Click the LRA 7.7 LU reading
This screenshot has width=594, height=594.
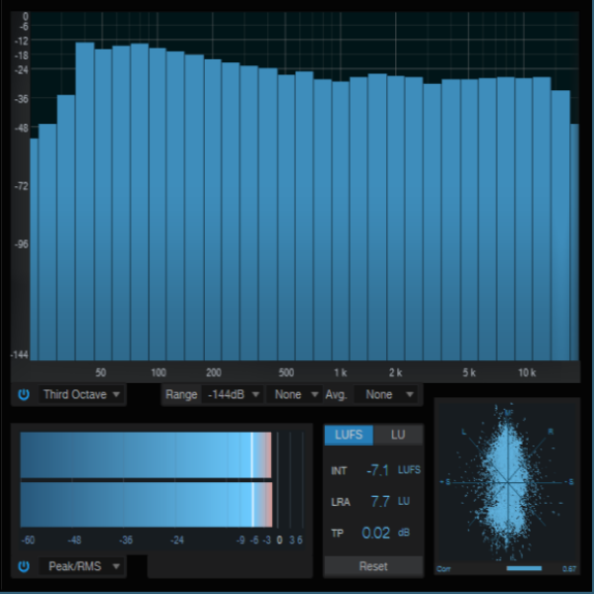tap(380, 502)
